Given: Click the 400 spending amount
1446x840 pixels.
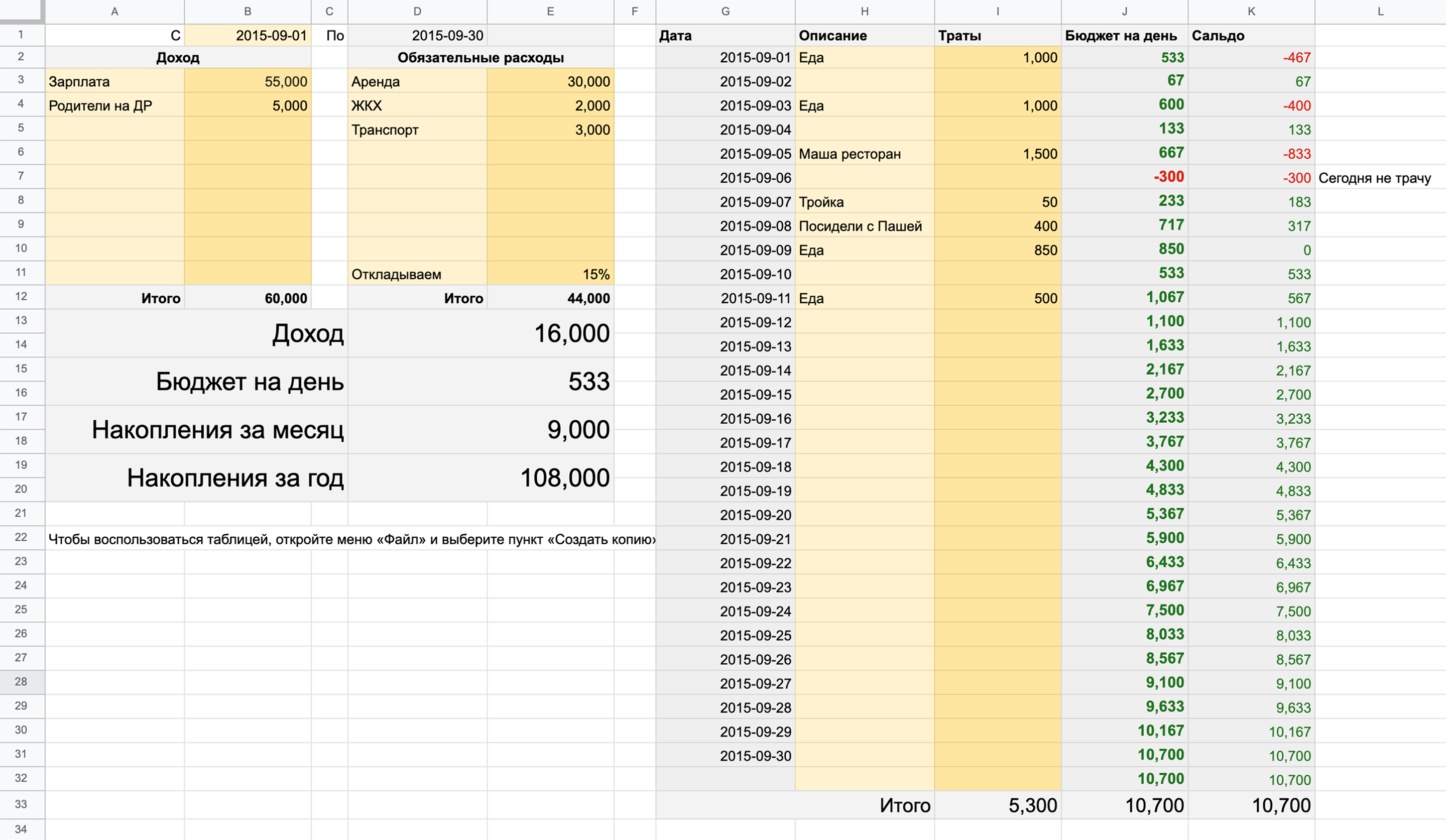Looking at the screenshot, I should (x=998, y=226).
